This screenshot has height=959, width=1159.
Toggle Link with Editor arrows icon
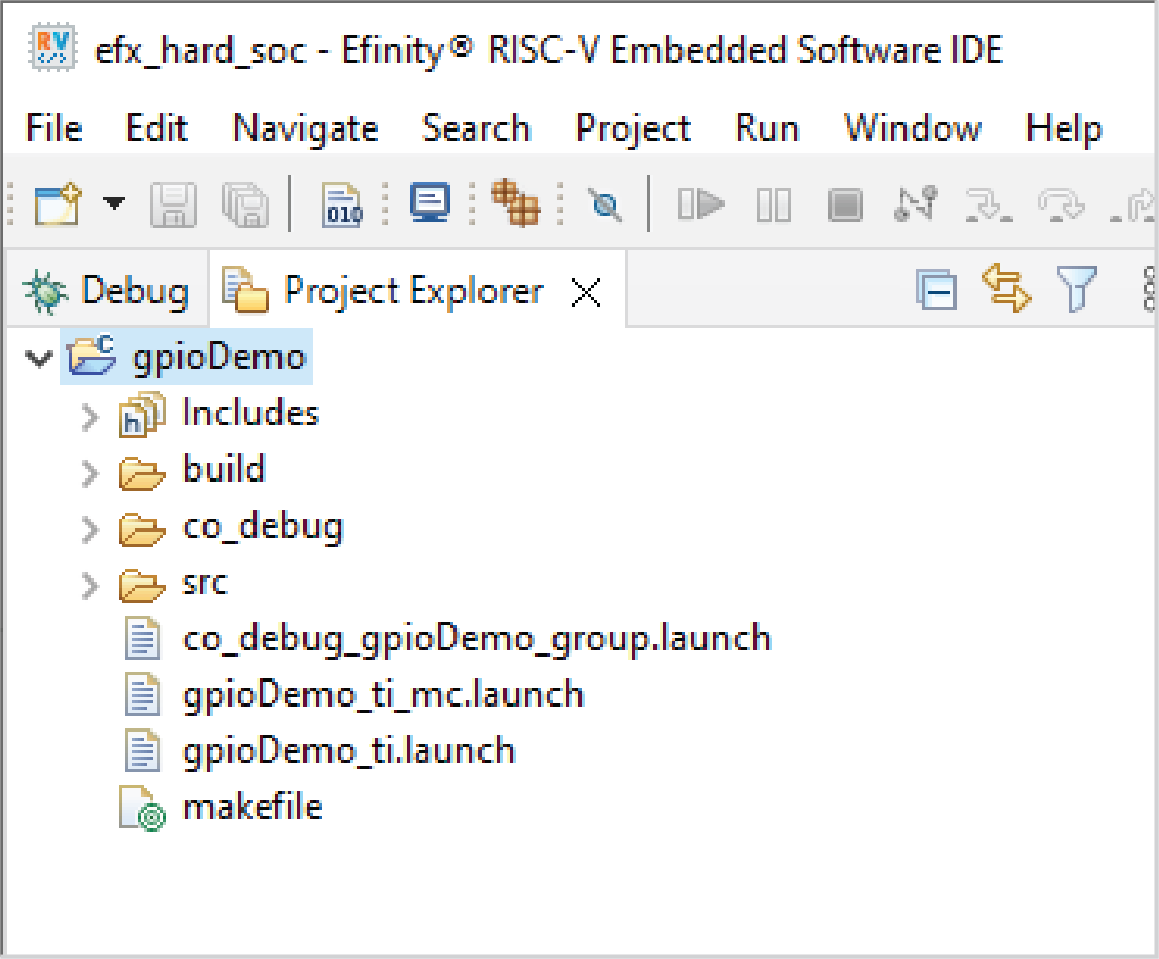coord(1005,290)
